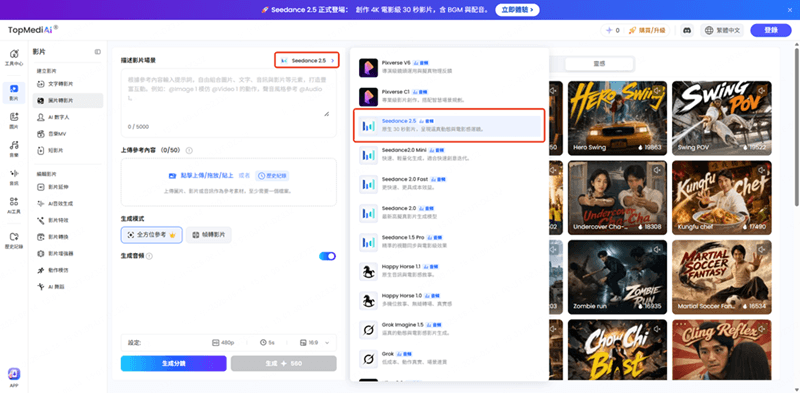Change the 5s duration setting

click(267, 342)
